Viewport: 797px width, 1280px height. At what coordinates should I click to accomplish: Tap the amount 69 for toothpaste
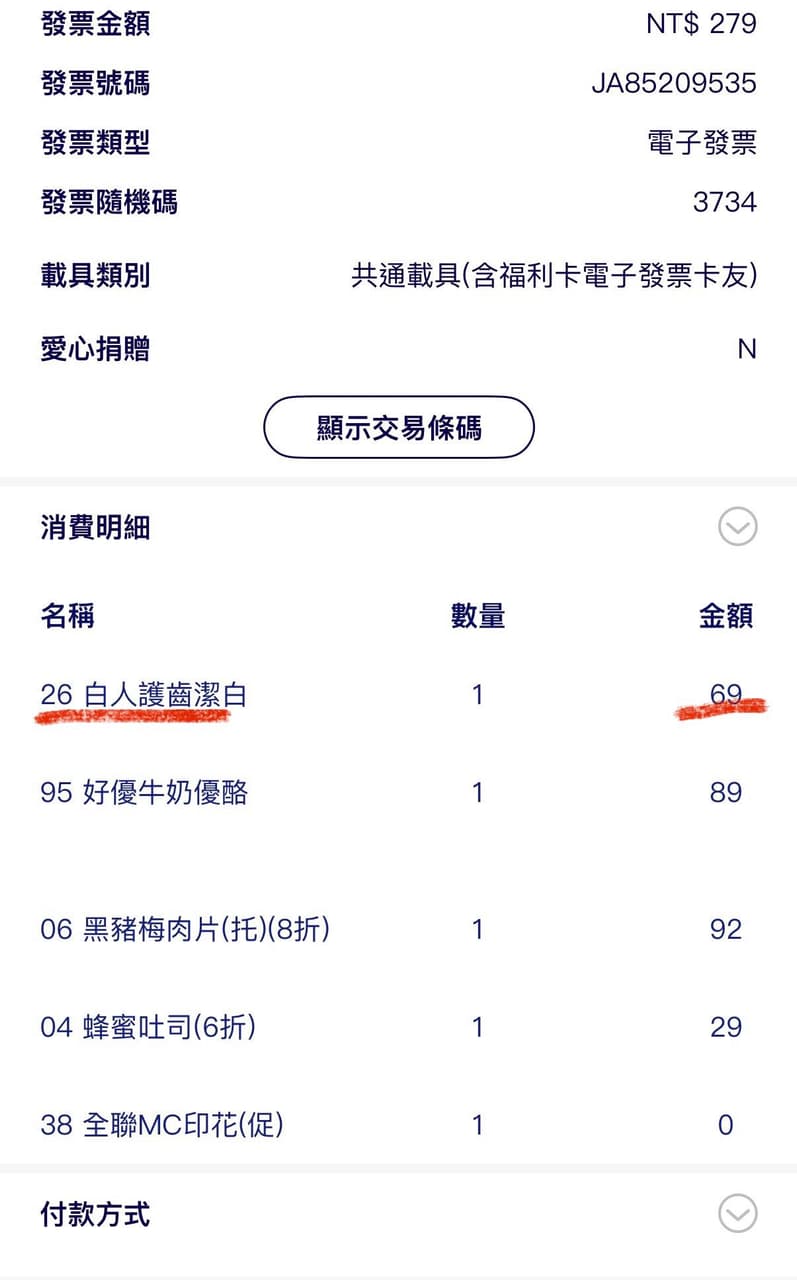tap(726, 694)
